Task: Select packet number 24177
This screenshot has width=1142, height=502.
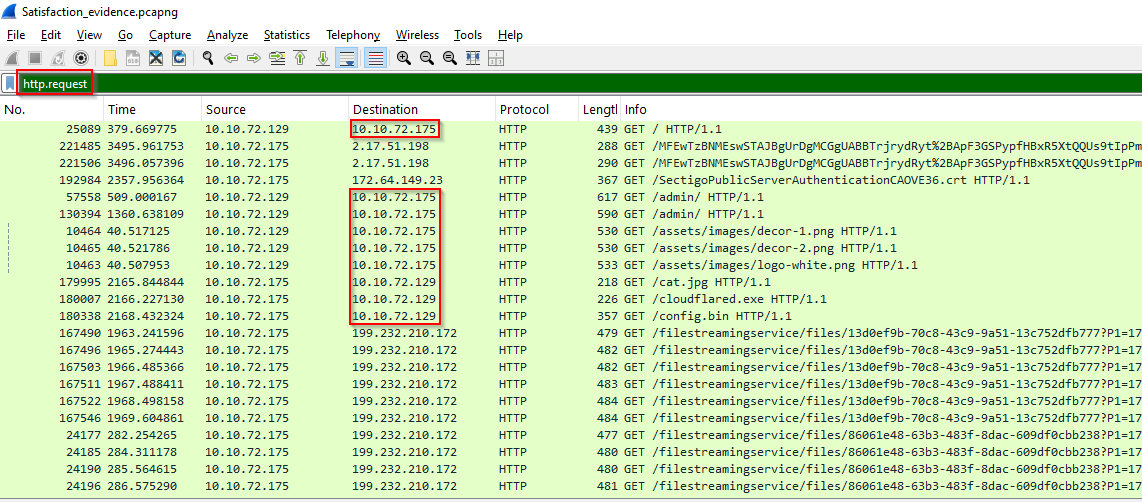Action: coord(571,435)
